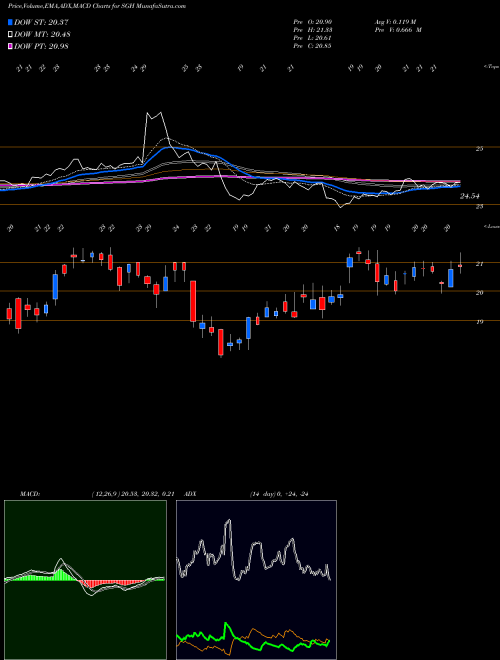Click the blue DOW ST legend swatch
This screenshot has height=660, width=500.
11,22
